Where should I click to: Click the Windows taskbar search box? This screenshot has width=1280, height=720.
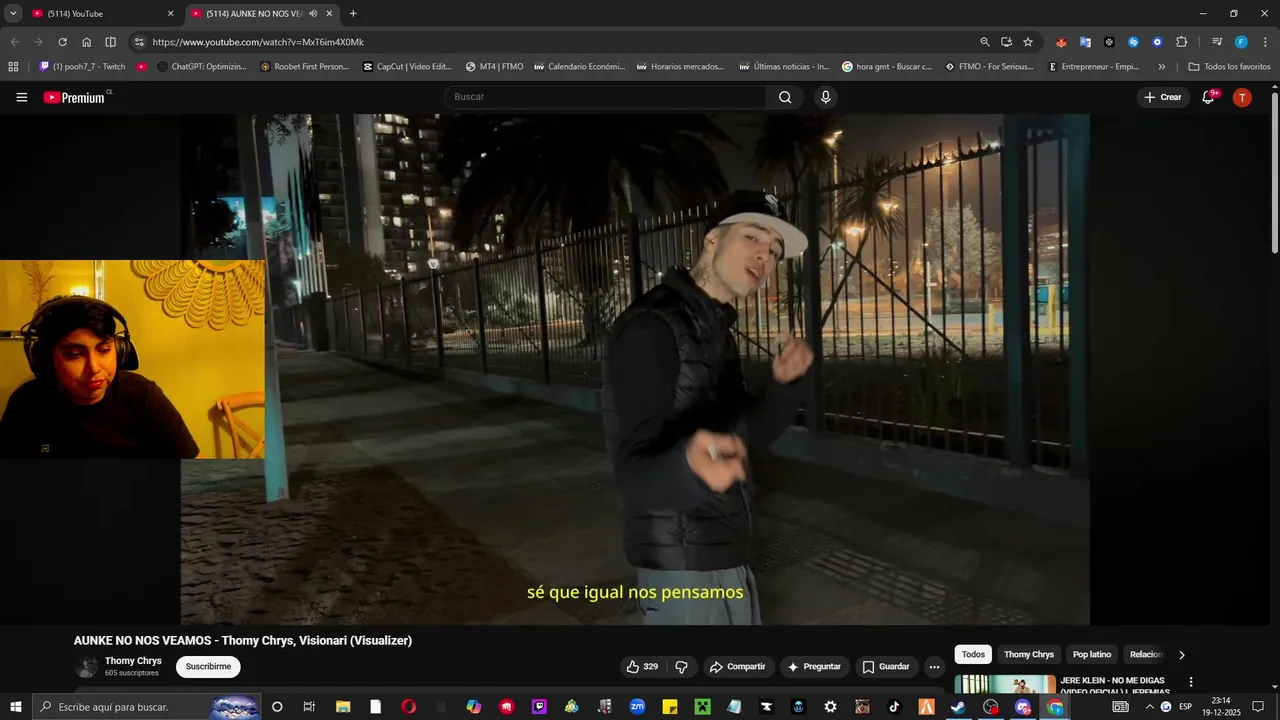147,707
